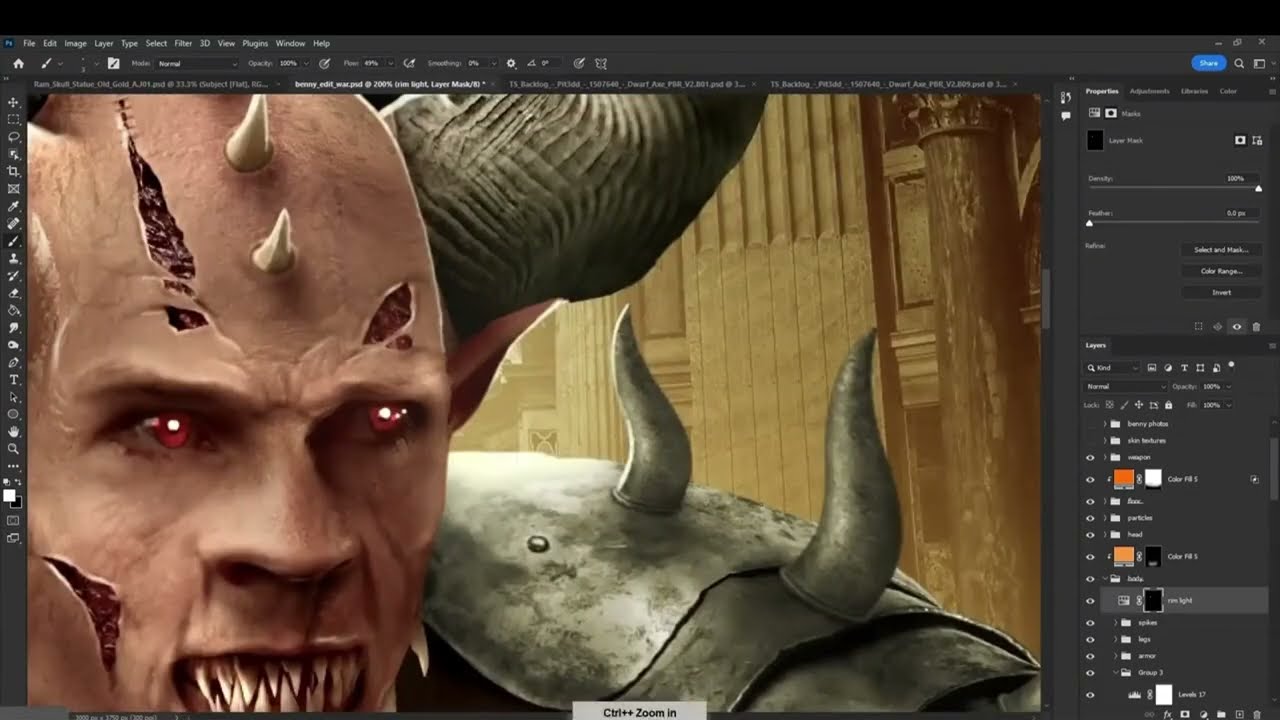Switch to Ram_Skull_Statue document tab

(150, 84)
